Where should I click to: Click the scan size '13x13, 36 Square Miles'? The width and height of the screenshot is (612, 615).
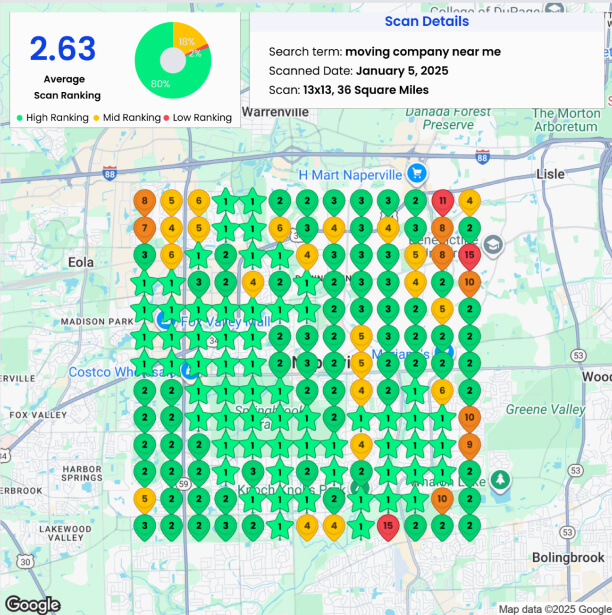pos(366,90)
